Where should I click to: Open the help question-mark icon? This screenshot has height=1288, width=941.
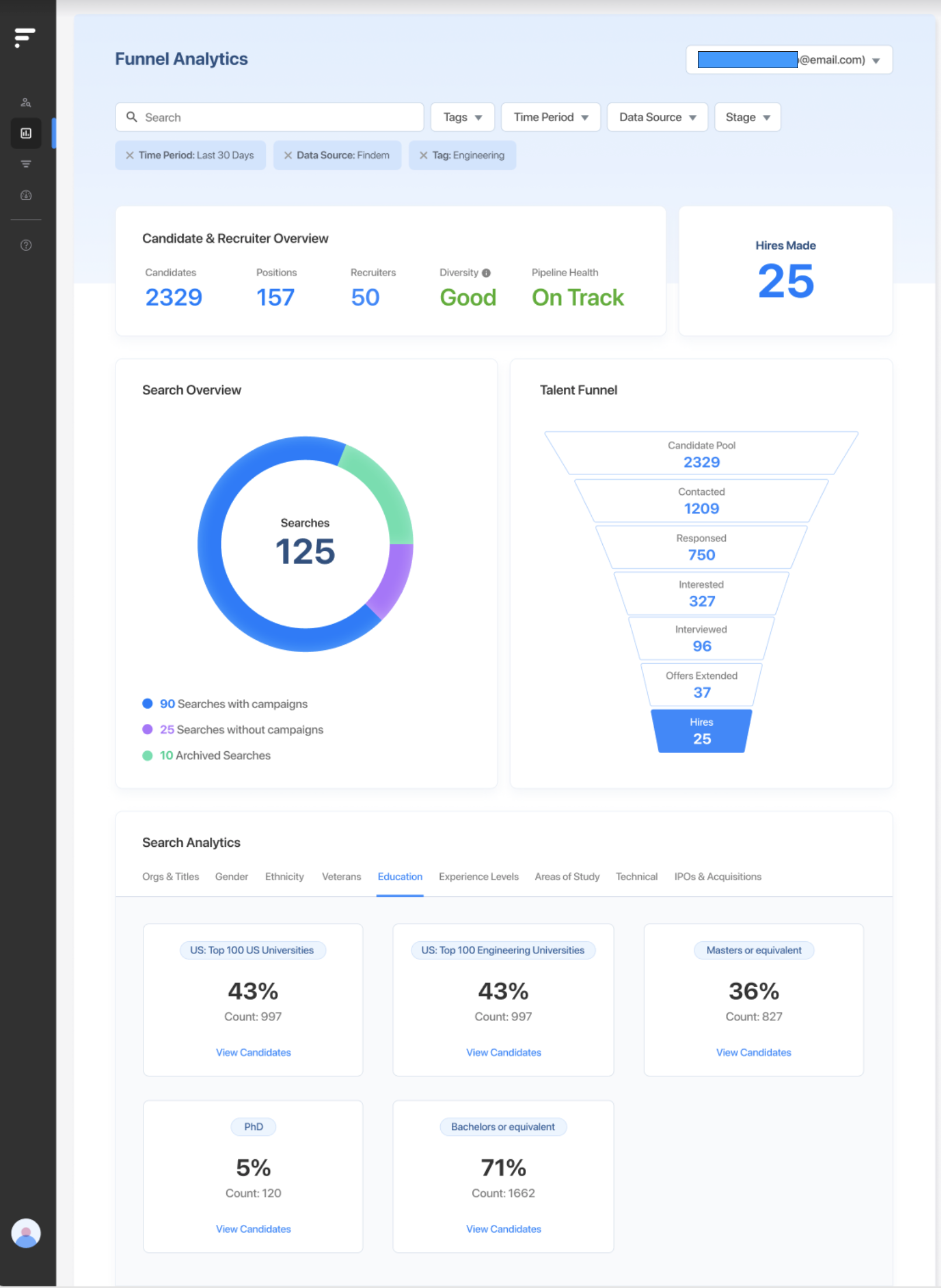tap(26, 245)
